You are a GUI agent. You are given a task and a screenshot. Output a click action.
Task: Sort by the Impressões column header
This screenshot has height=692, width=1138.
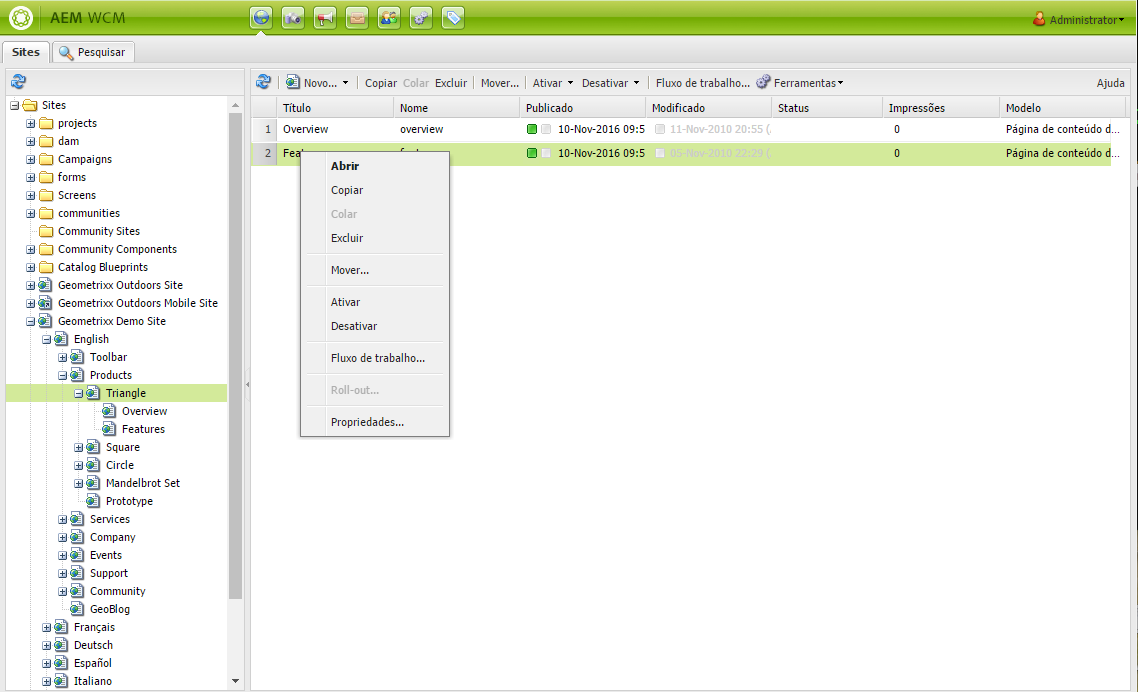pos(941,107)
